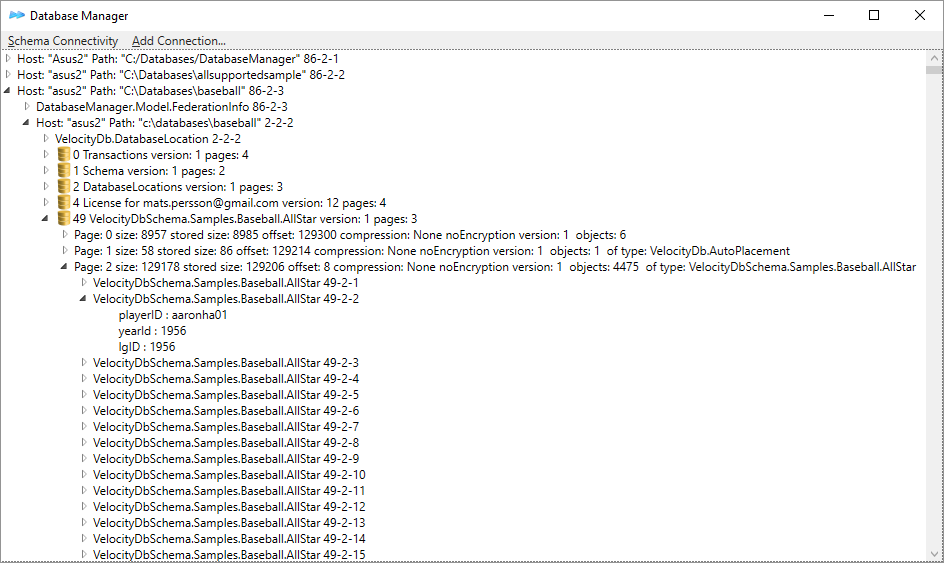This screenshot has width=944, height=563.
Task: Expand the 0 Transactions database node
Action: 46,155
